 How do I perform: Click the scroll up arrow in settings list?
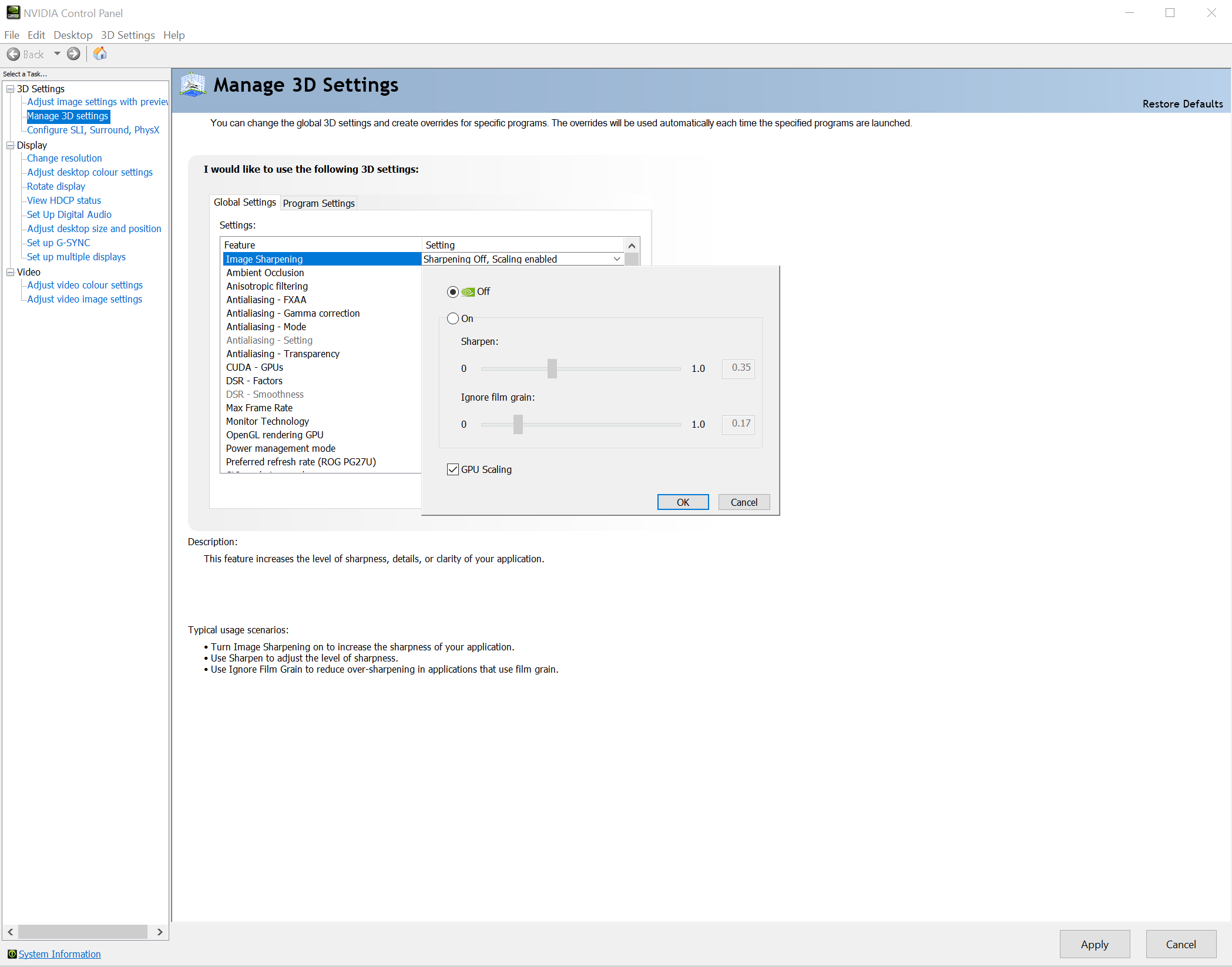[x=632, y=246]
